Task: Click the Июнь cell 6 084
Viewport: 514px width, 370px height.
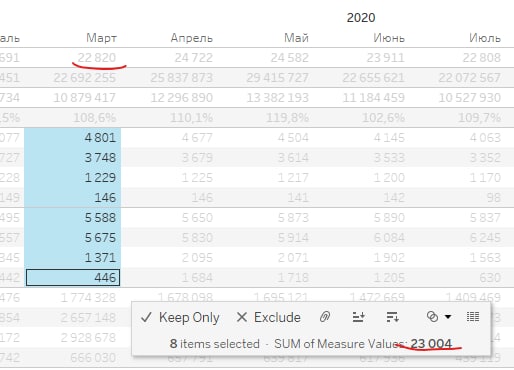Action: [389, 238]
